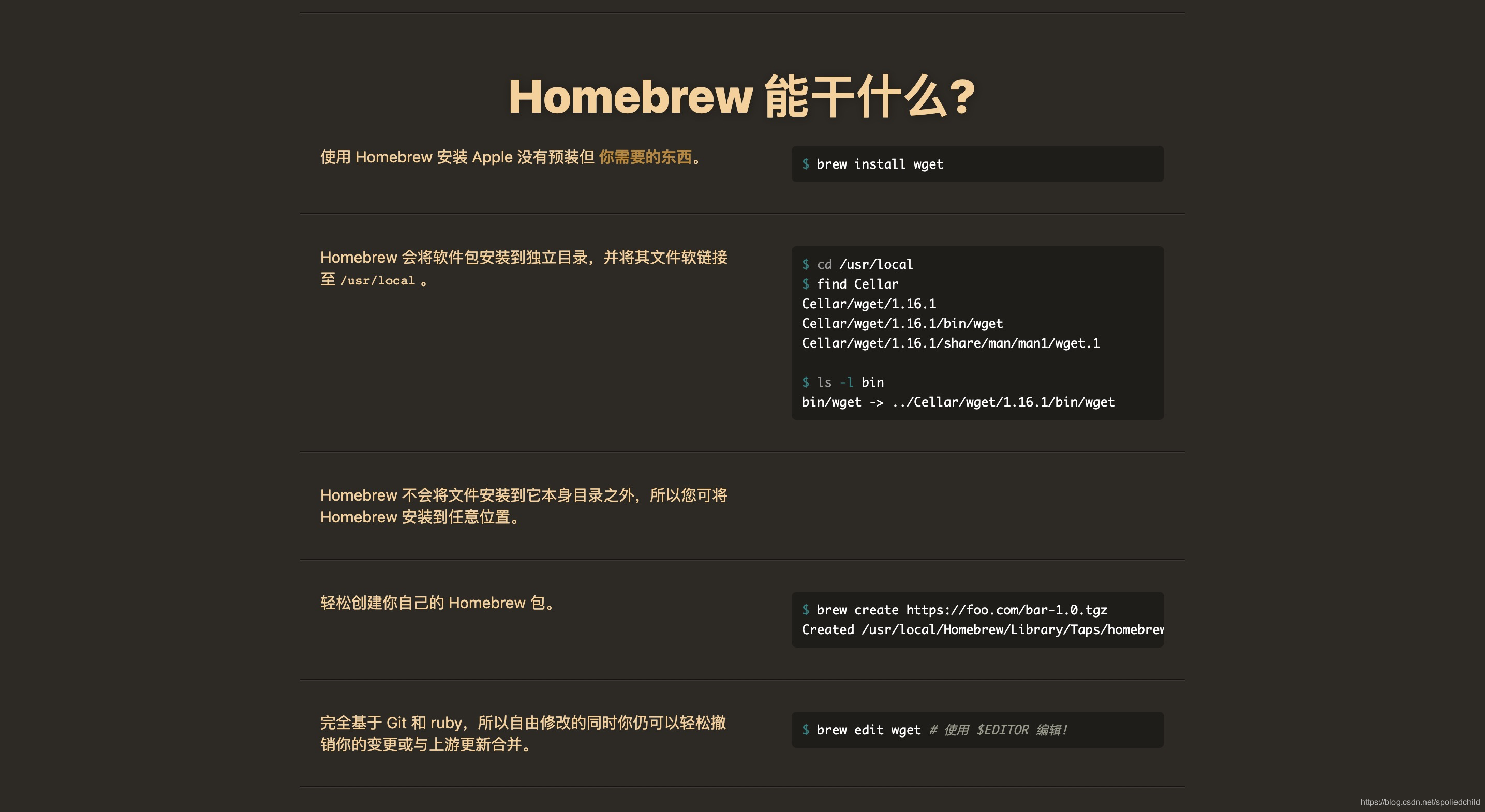Click the 'find Cellar' command line

click(857, 284)
